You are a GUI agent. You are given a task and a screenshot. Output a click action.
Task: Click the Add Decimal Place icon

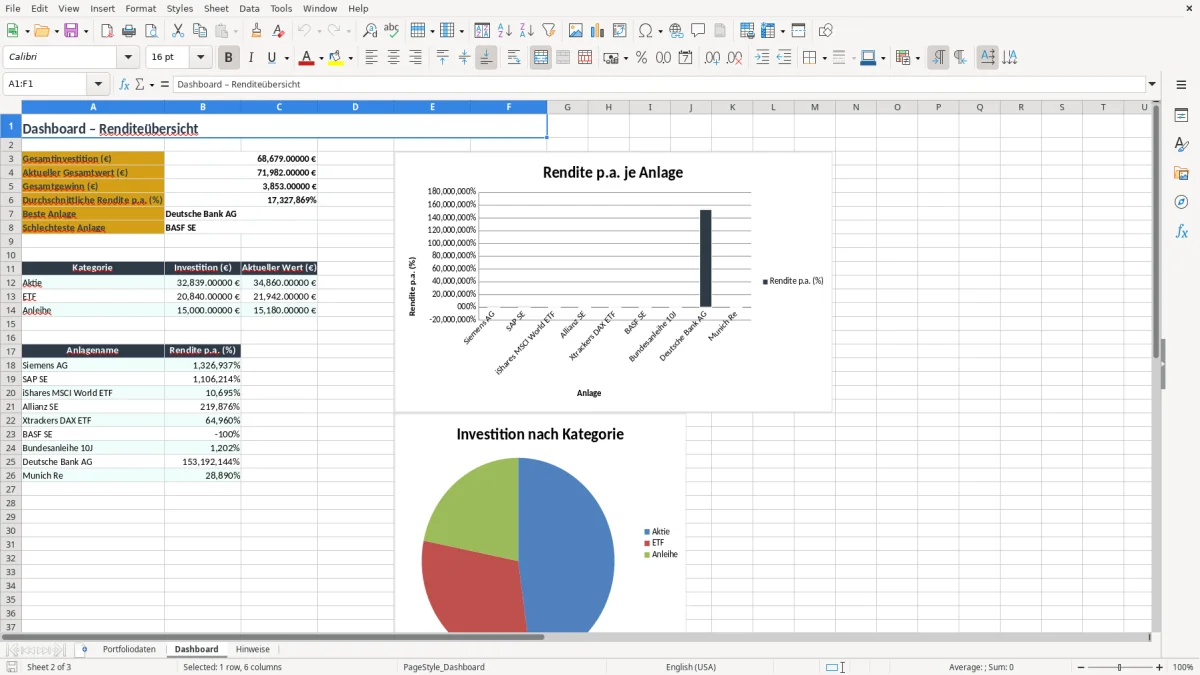(x=712, y=58)
